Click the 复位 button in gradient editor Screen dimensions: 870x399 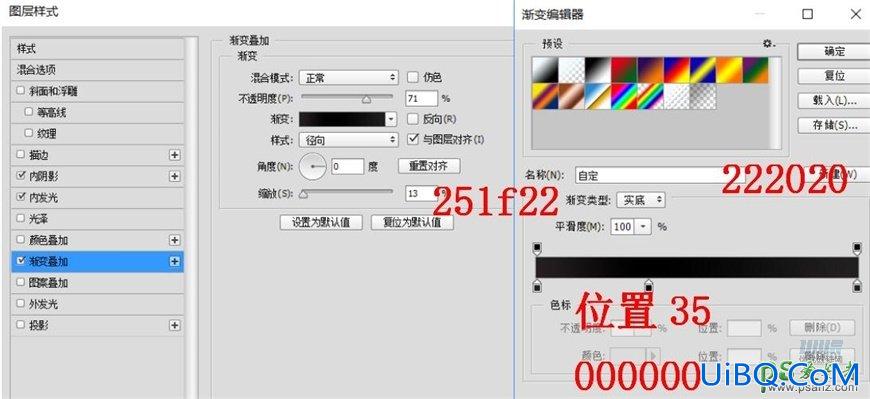(x=834, y=76)
